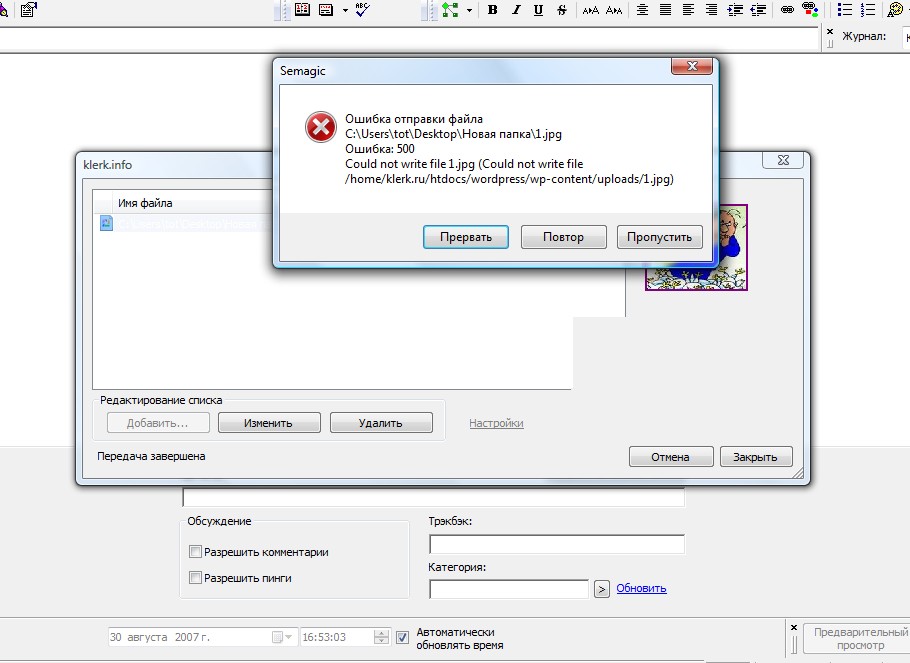Run the ABC spell check tool
The width and height of the screenshot is (910, 663).
click(x=363, y=9)
